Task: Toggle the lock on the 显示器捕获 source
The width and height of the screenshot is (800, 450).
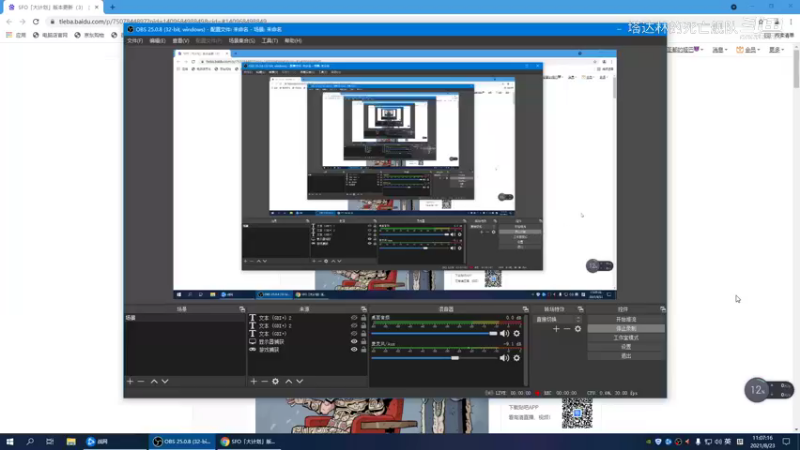Action: pyautogui.click(x=363, y=341)
